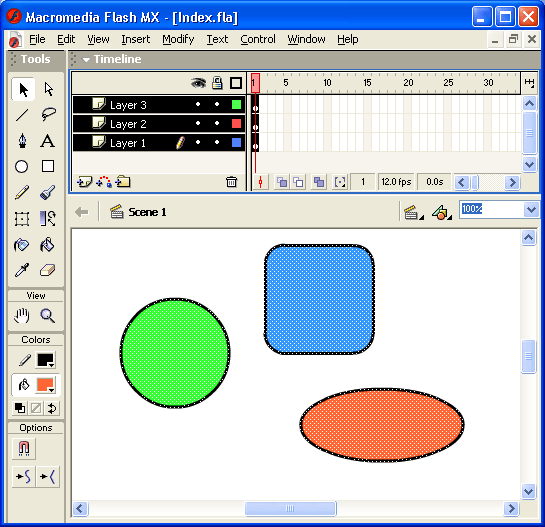Click the Insert Layer icon
The width and height of the screenshot is (545, 527).
(x=84, y=181)
